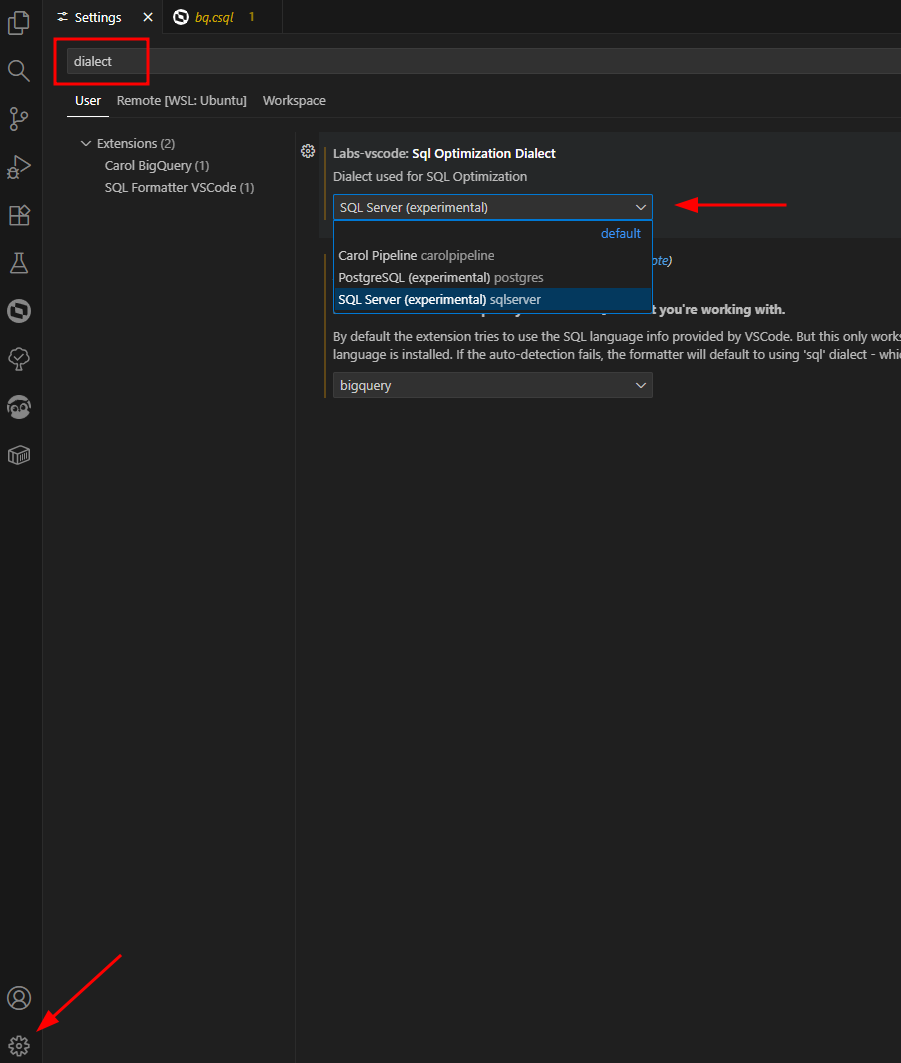Switch to Workspace settings scope
This screenshot has height=1063, width=901.
(x=294, y=101)
